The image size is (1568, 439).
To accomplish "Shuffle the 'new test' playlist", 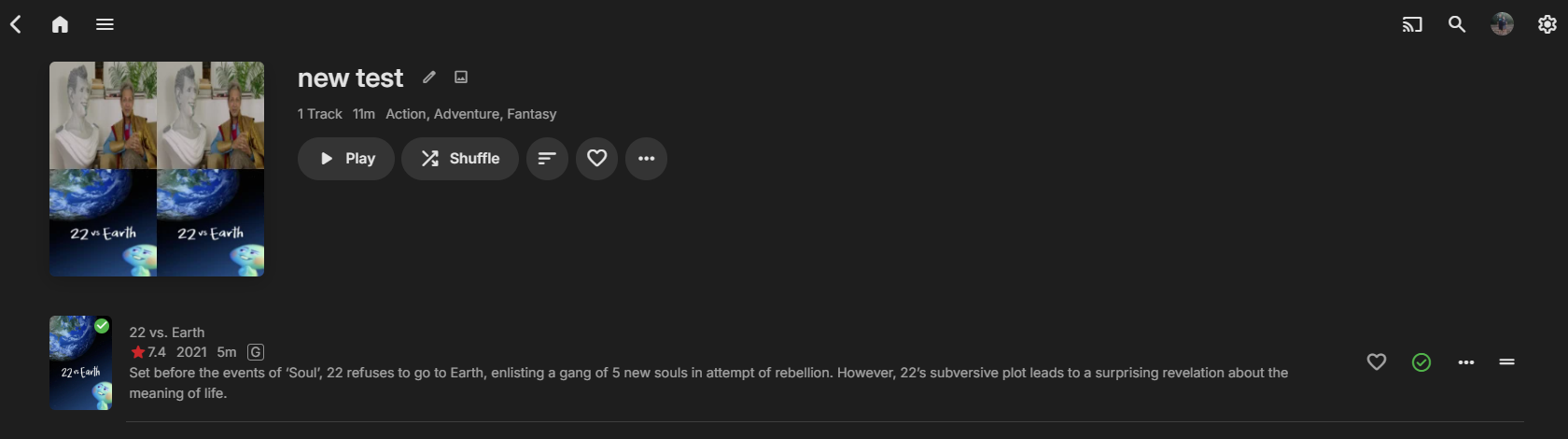I will point(460,159).
